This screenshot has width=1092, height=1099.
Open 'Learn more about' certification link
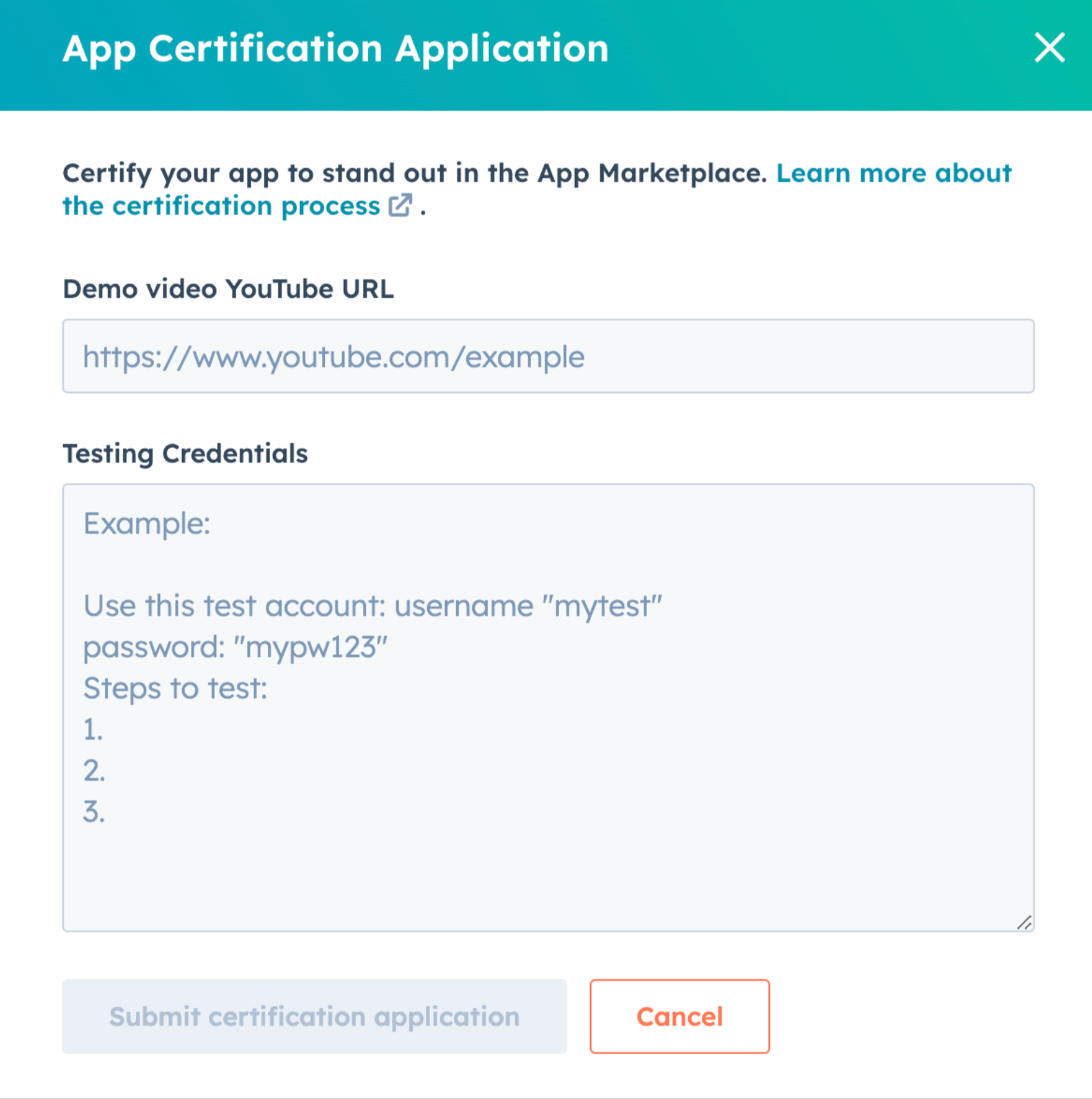pyautogui.click(x=894, y=173)
